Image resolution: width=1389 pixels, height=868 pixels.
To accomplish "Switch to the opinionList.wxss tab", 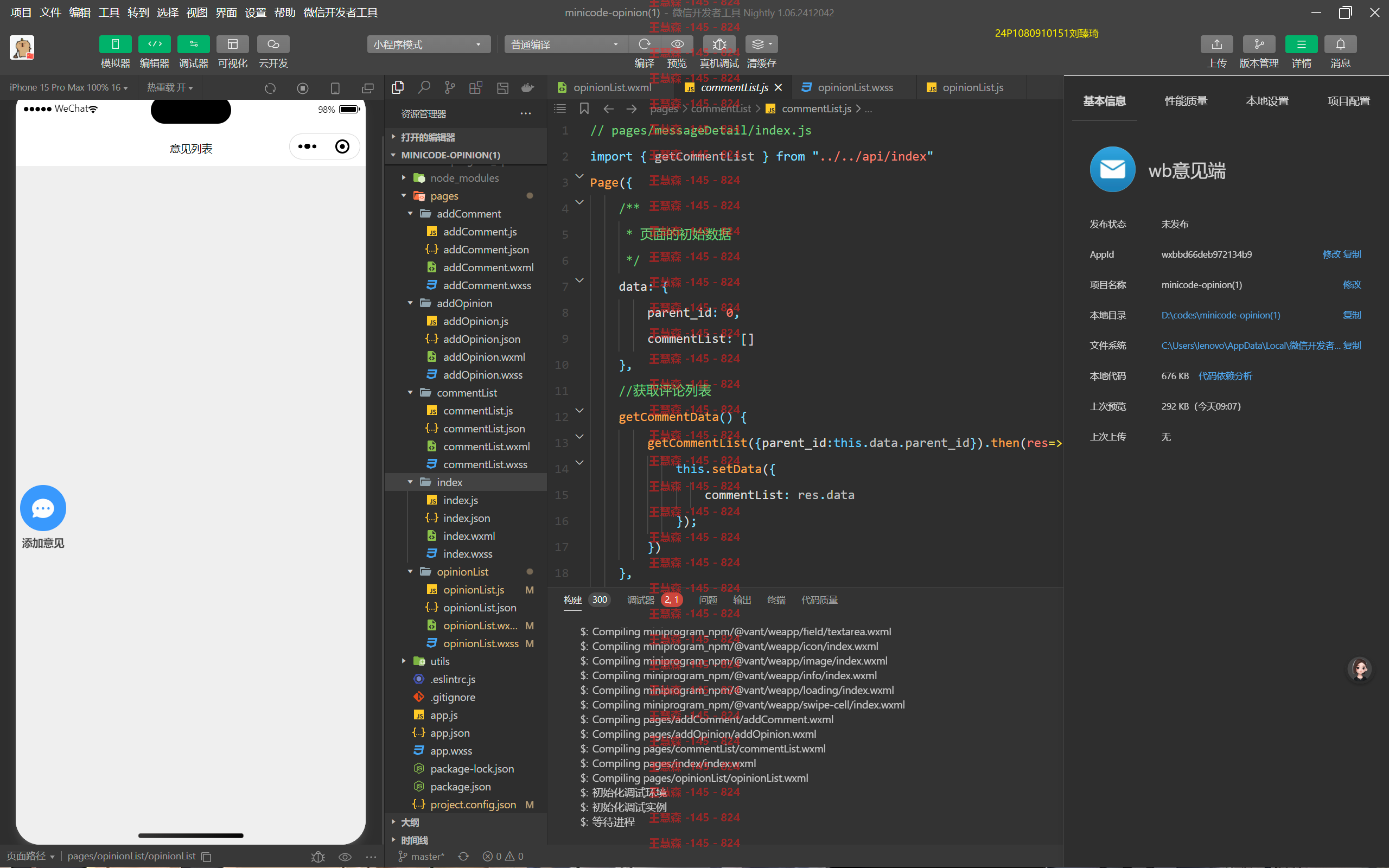I will pyautogui.click(x=855, y=87).
